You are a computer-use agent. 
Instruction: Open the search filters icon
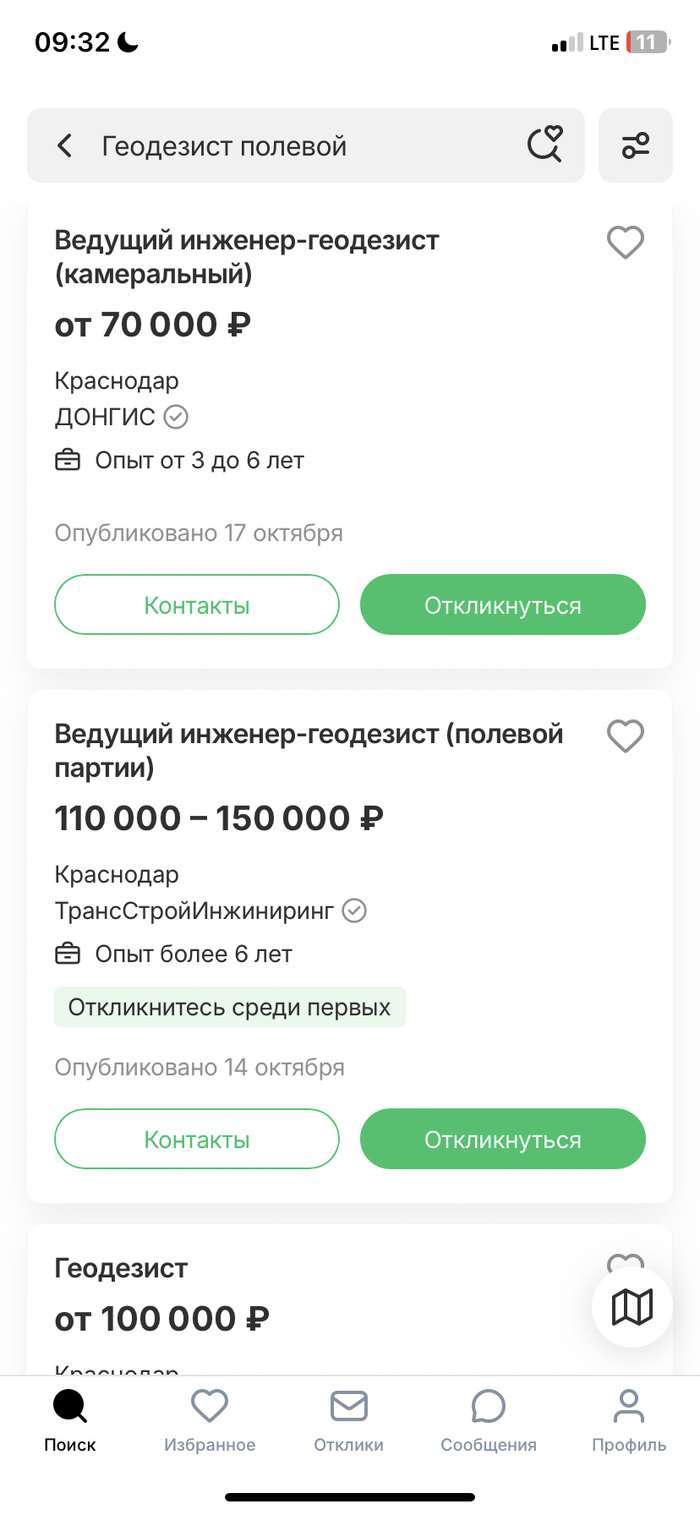[x=636, y=146]
